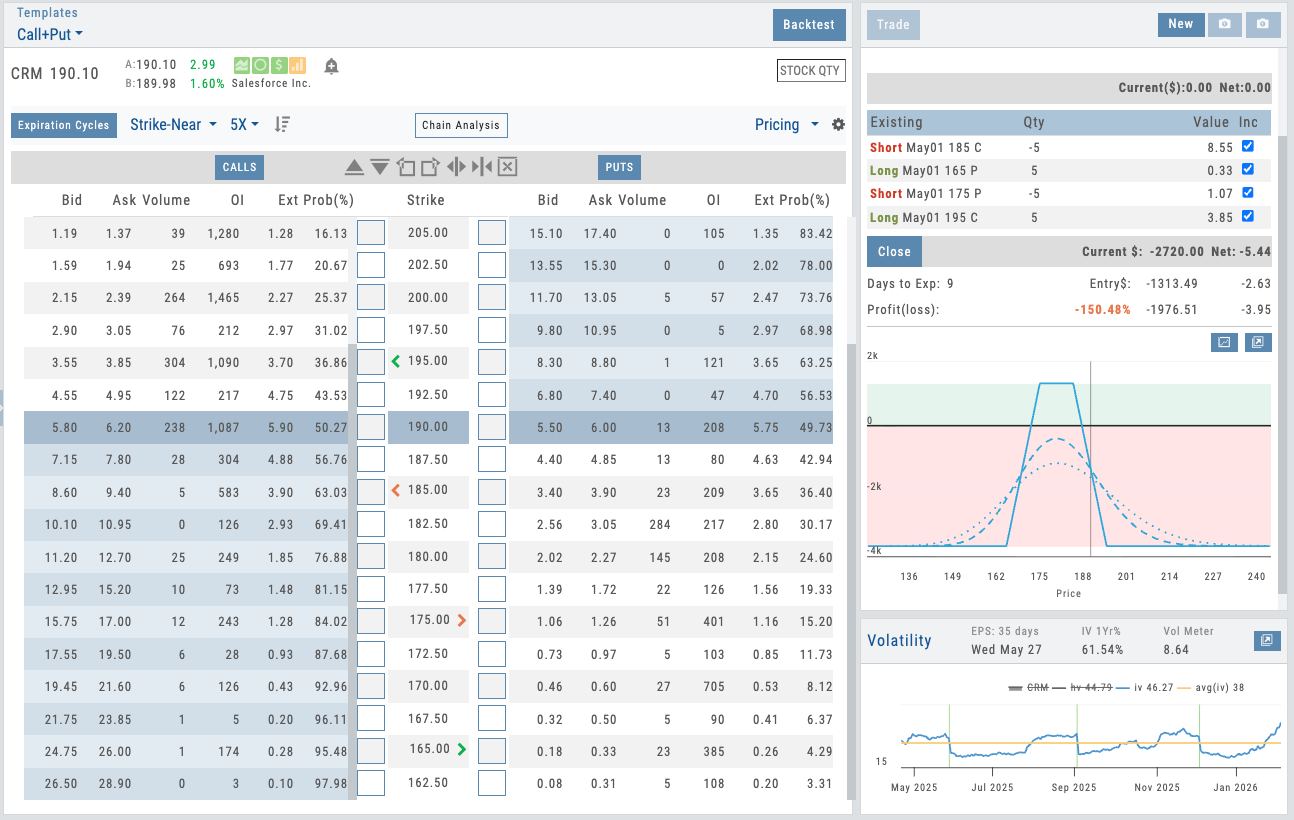
Task: Pop out the Volatility chart
Action: (x=1267, y=640)
